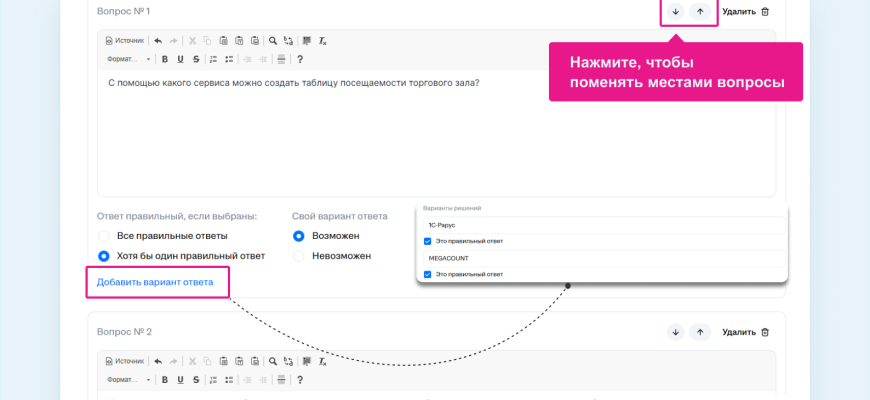Click the Find (magnifier) icon in Question 1 editor
The image size is (870, 400).
[x=272, y=41]
